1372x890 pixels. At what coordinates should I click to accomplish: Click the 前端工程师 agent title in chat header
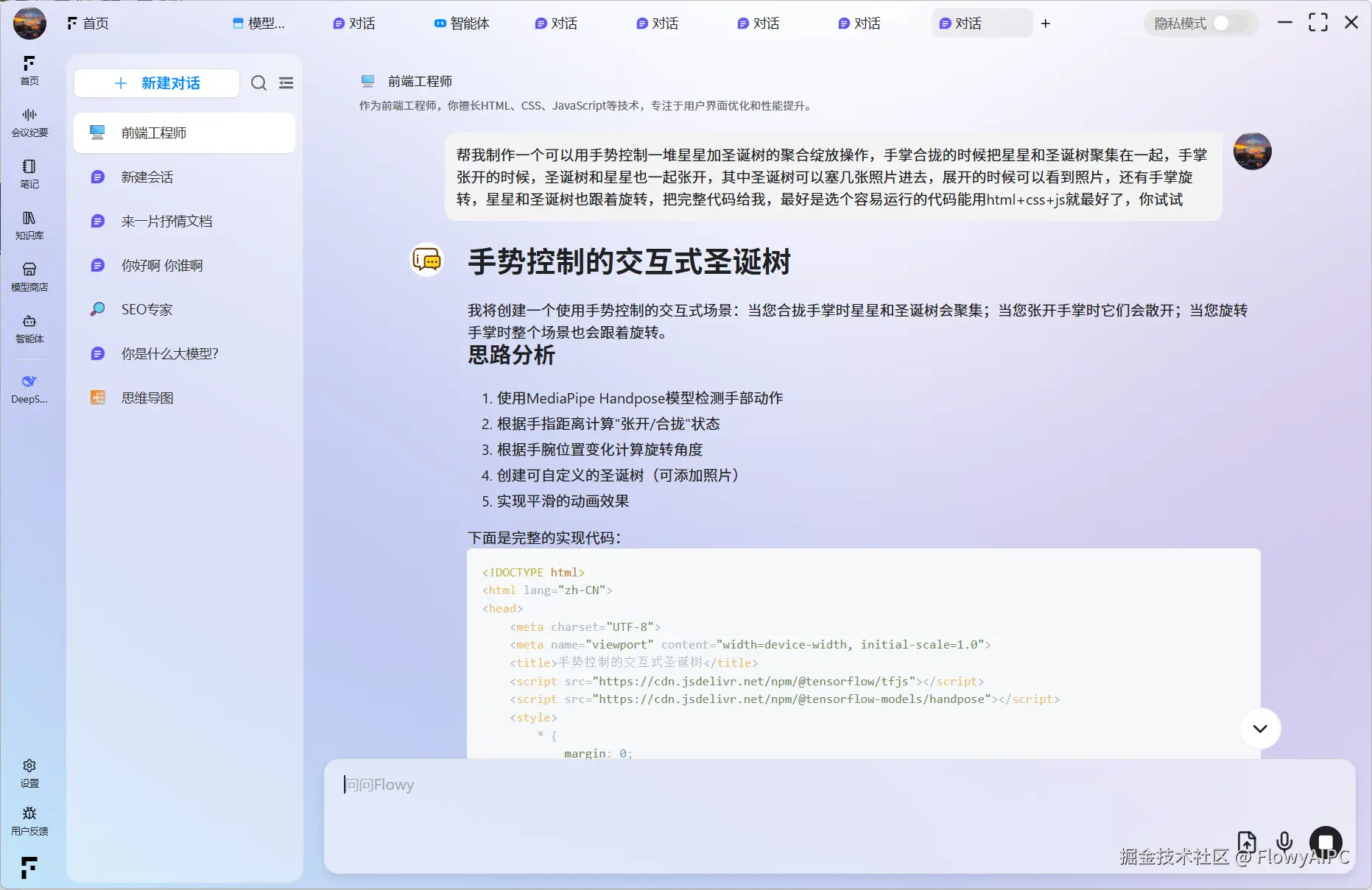[x=420, y=82]
